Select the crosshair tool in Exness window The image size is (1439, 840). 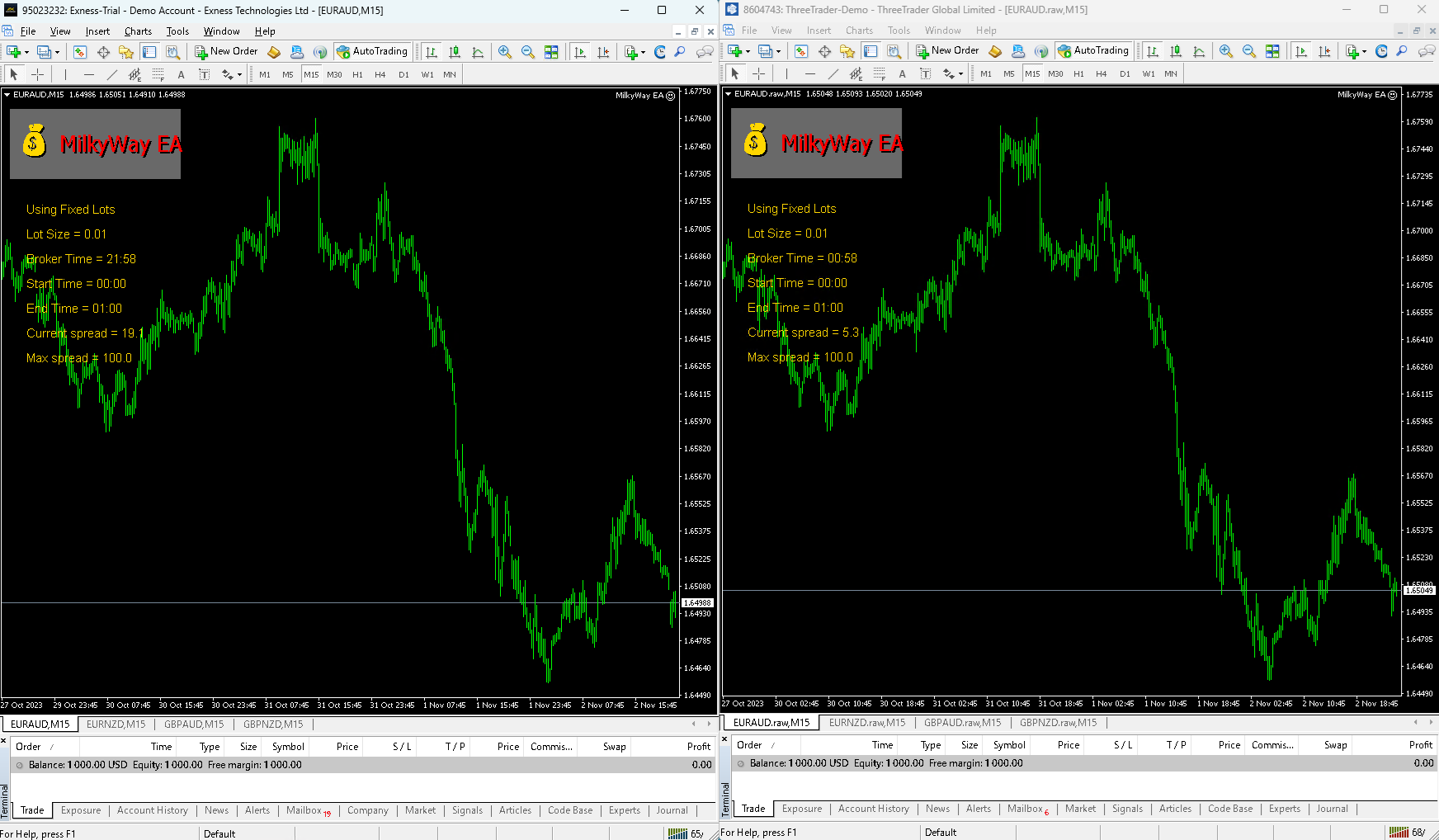37,74
